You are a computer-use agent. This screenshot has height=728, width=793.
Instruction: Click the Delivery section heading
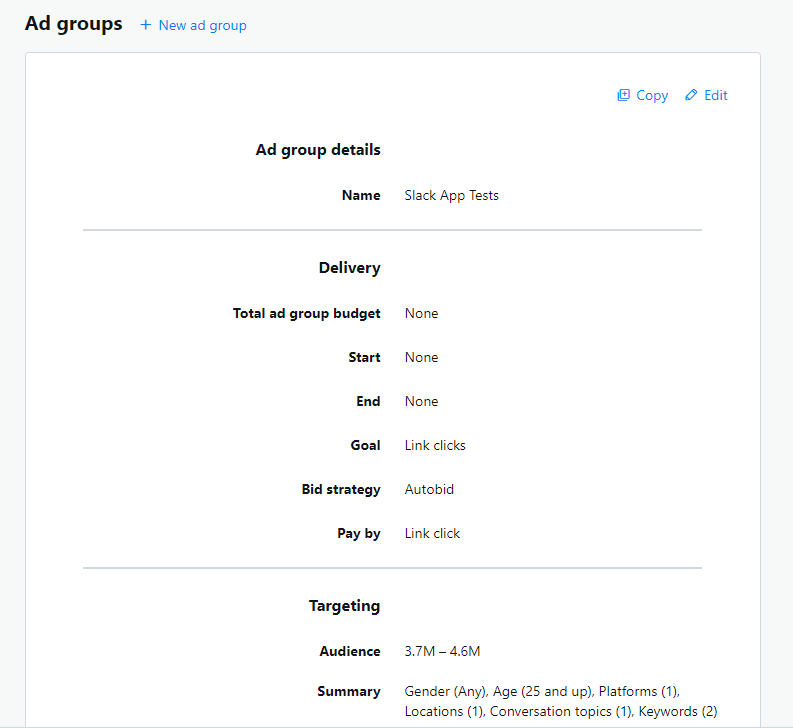click(349, 268)
